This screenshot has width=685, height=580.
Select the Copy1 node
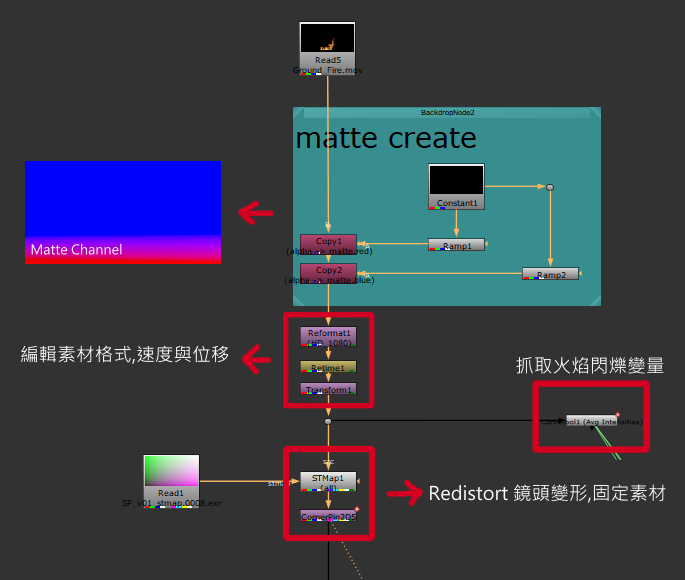(328, 241)
